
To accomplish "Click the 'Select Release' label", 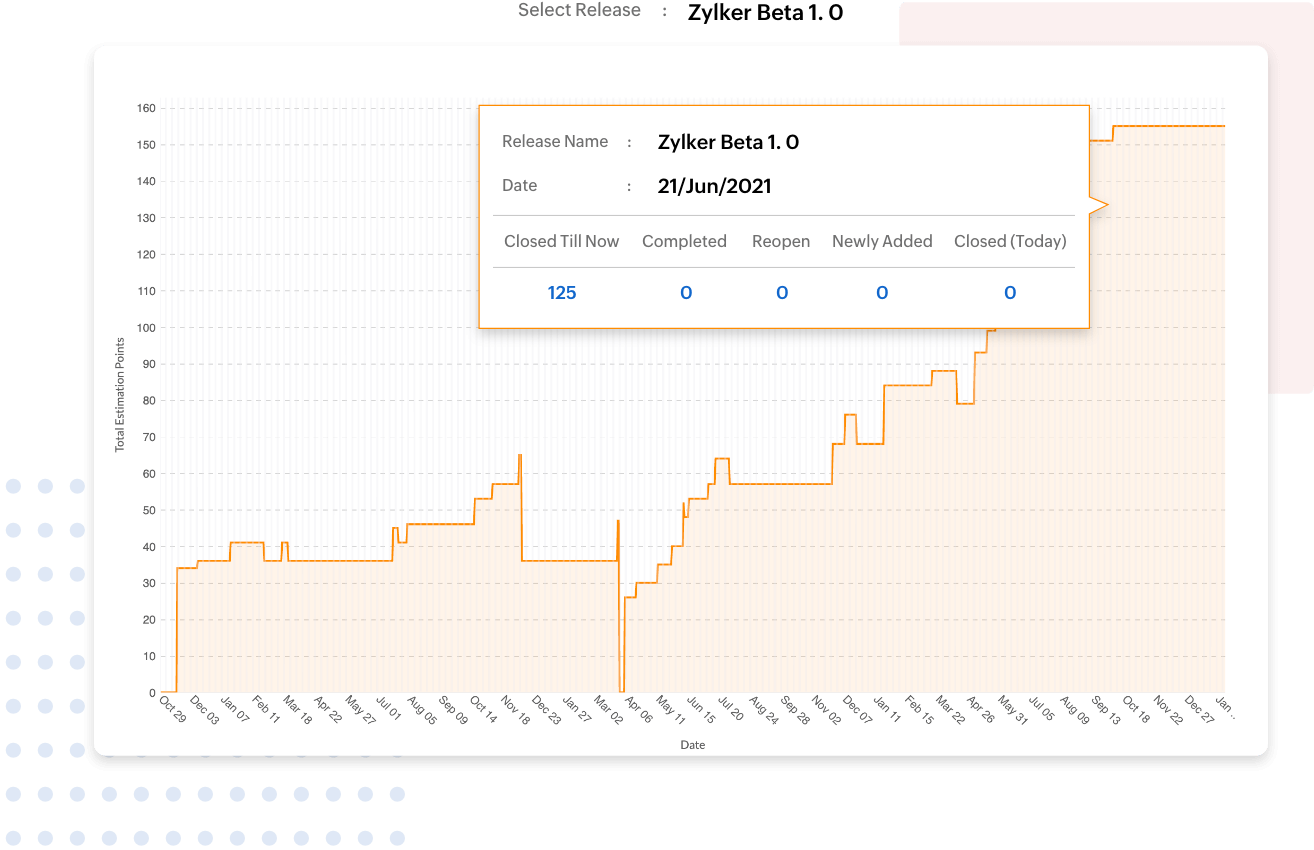I will click(x=579, y=11).
